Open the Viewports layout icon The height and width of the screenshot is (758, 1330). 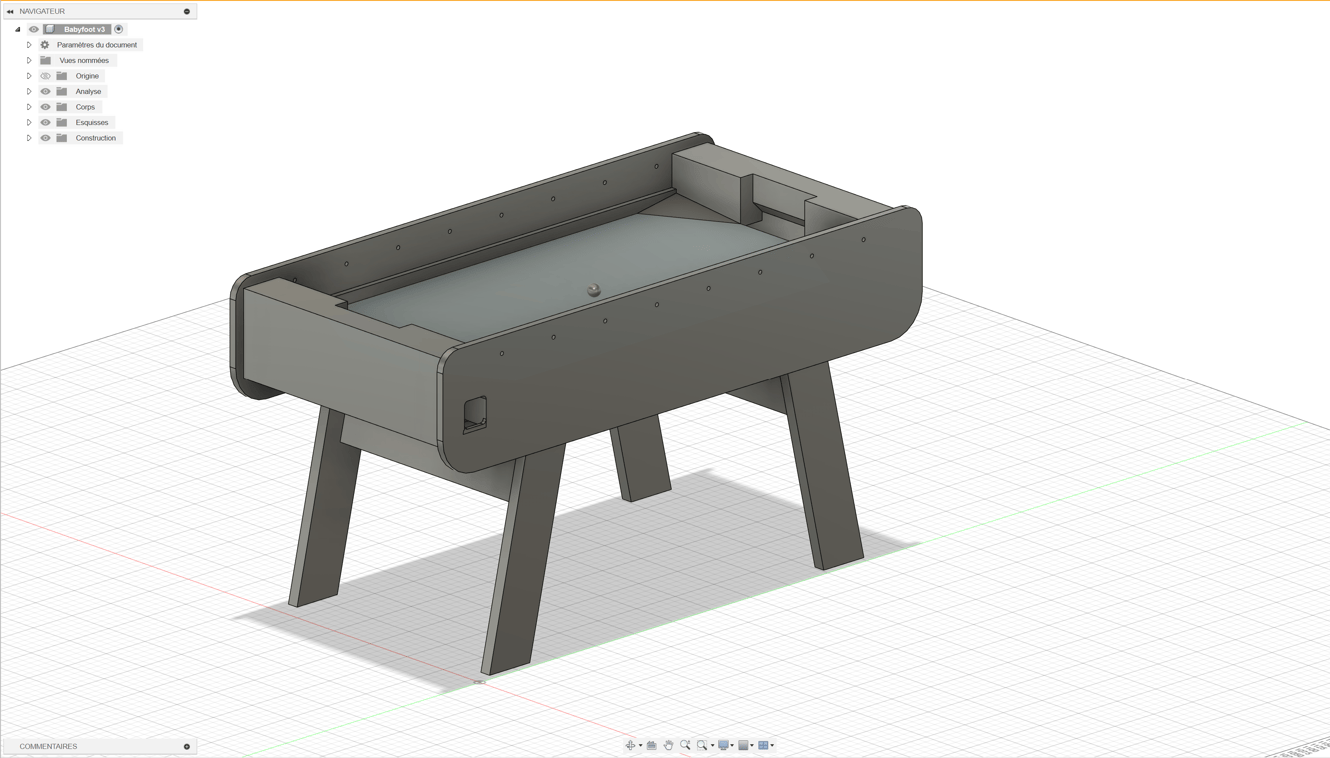tap(763, 745)
